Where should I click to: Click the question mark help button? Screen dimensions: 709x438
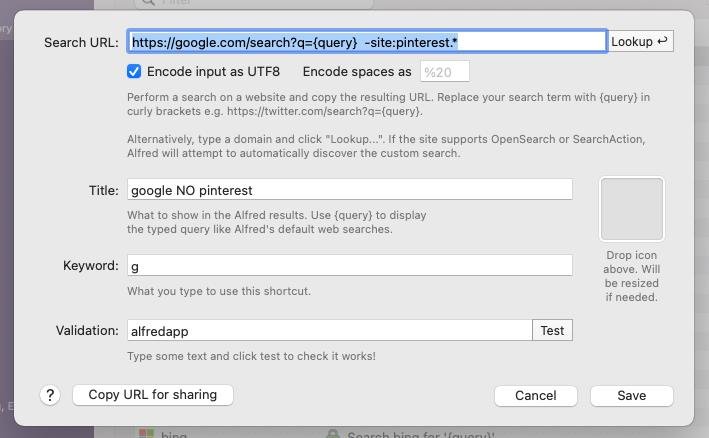click(50, 395)
